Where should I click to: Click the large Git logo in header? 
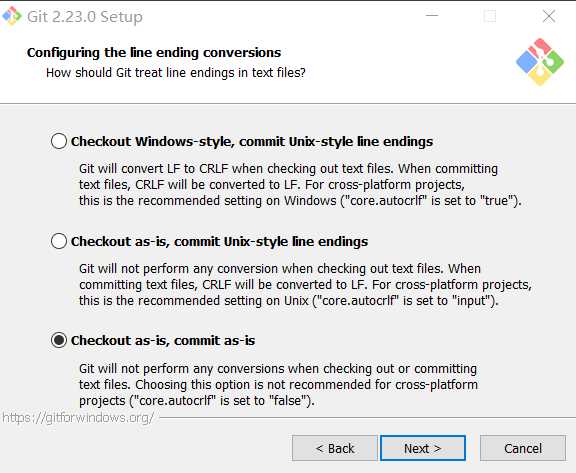(540, 62)
